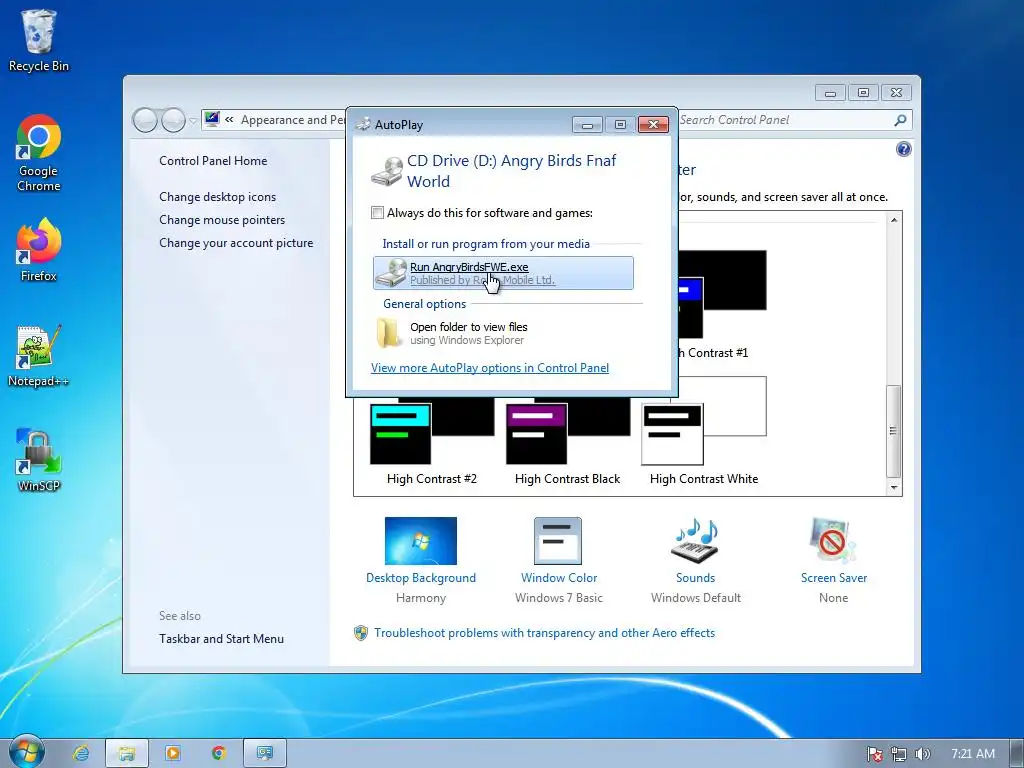Select the High Contrast #2 theme

tap(432, 444)
